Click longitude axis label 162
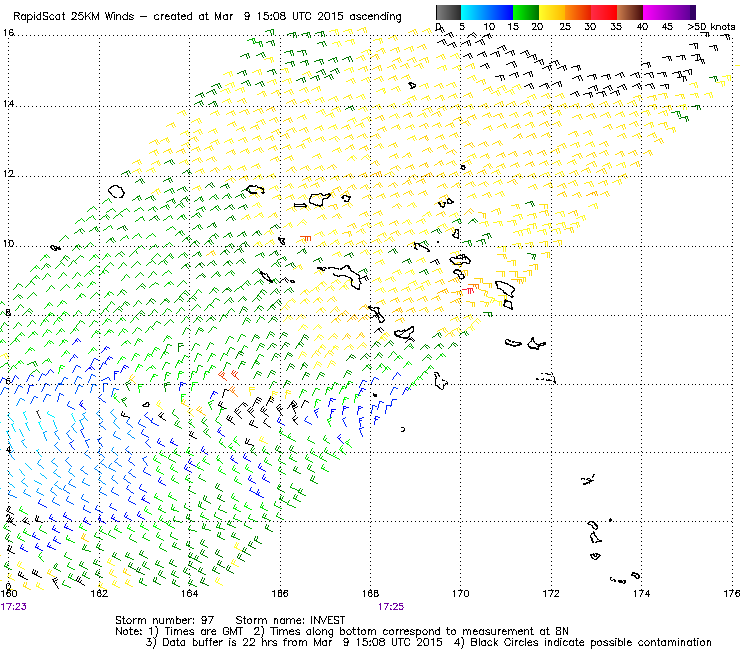 (x=99, y=593)
